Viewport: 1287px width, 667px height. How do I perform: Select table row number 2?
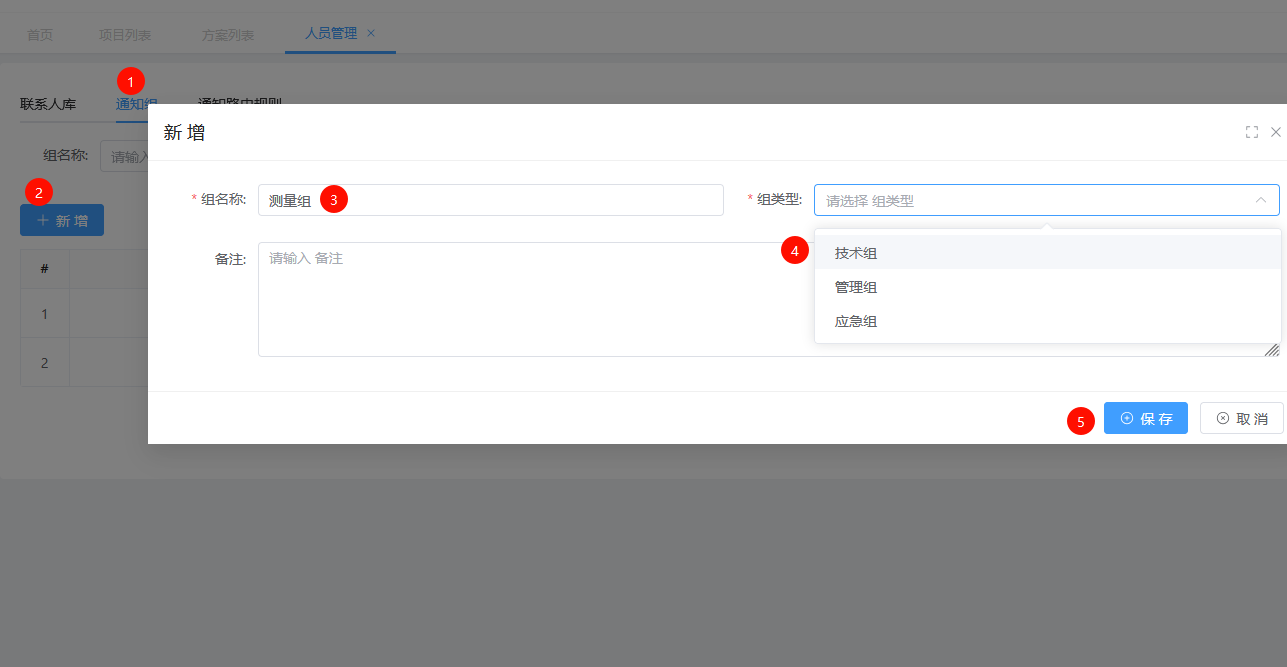(x=44, y=363)
